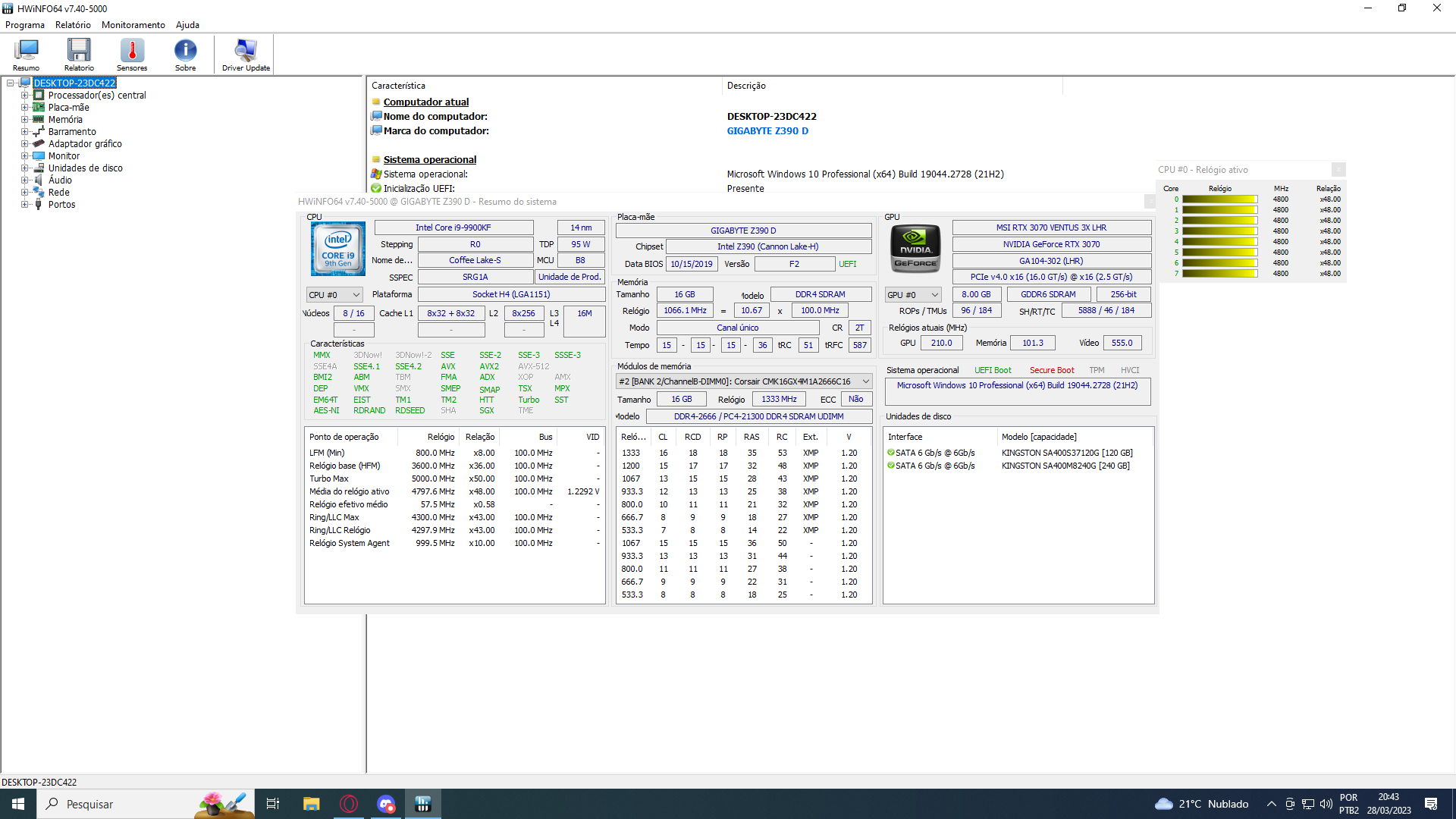Click the volume tray icon
Viewport: 1456px width, 819px height.
coord(1326,804)
